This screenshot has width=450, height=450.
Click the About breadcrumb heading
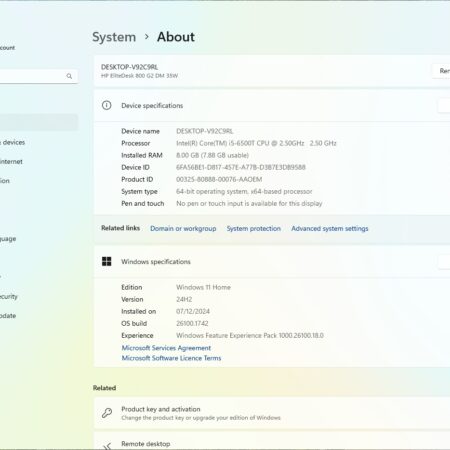click(x=176, y=37)
